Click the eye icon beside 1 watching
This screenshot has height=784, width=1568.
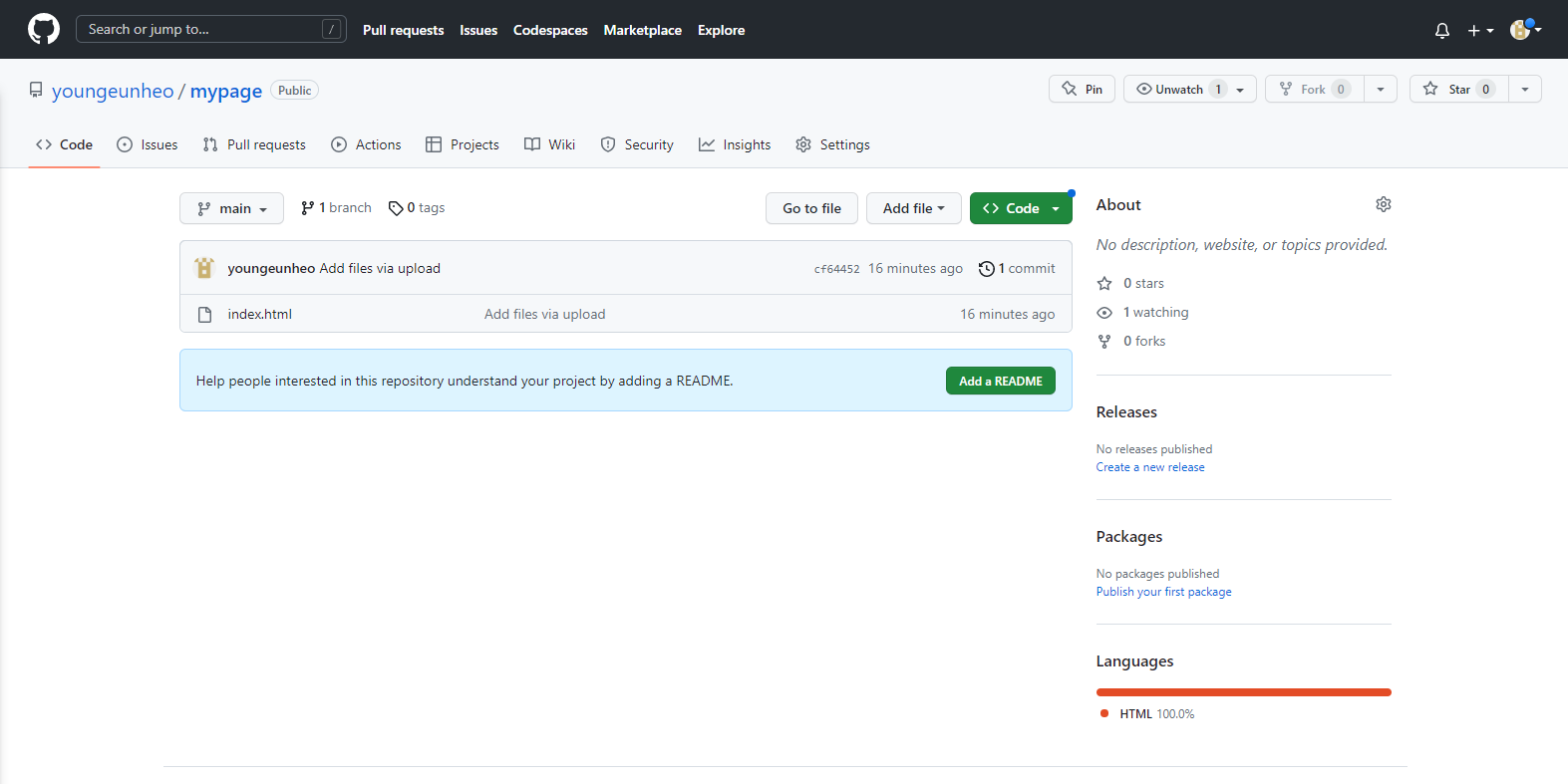(1104, 313)
